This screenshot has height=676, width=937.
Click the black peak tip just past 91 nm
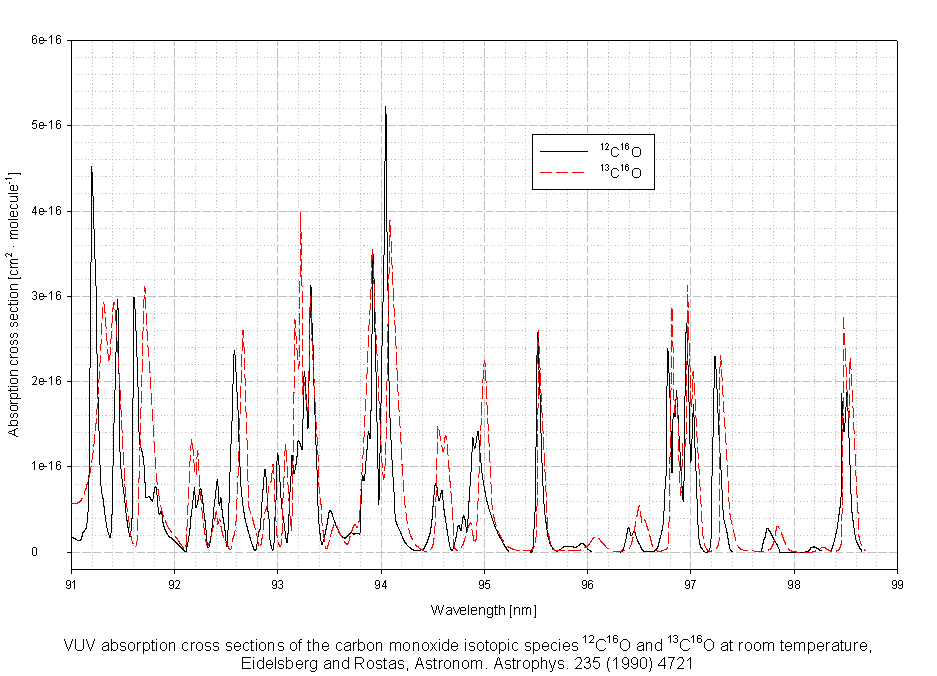coord(91,168)
